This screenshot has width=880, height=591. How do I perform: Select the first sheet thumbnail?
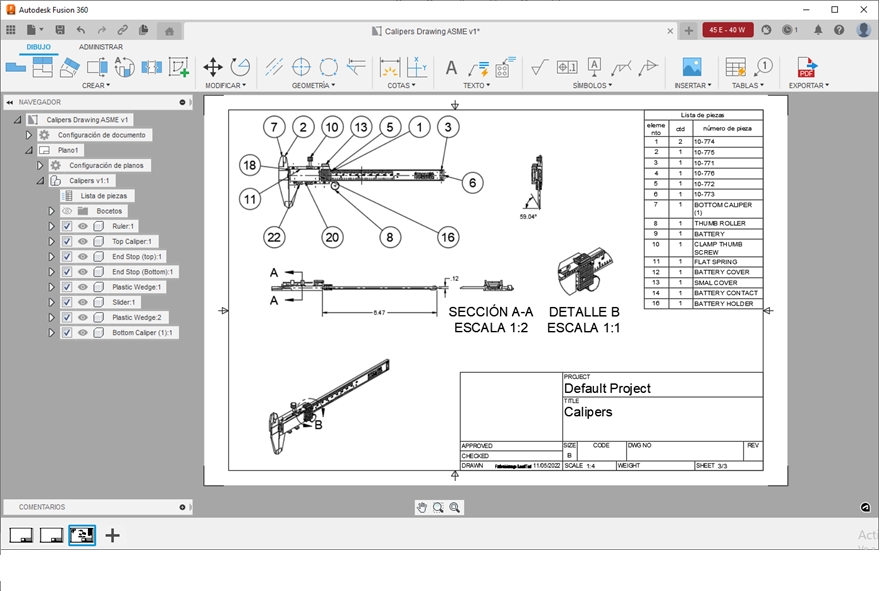click(x=21, y=535)
